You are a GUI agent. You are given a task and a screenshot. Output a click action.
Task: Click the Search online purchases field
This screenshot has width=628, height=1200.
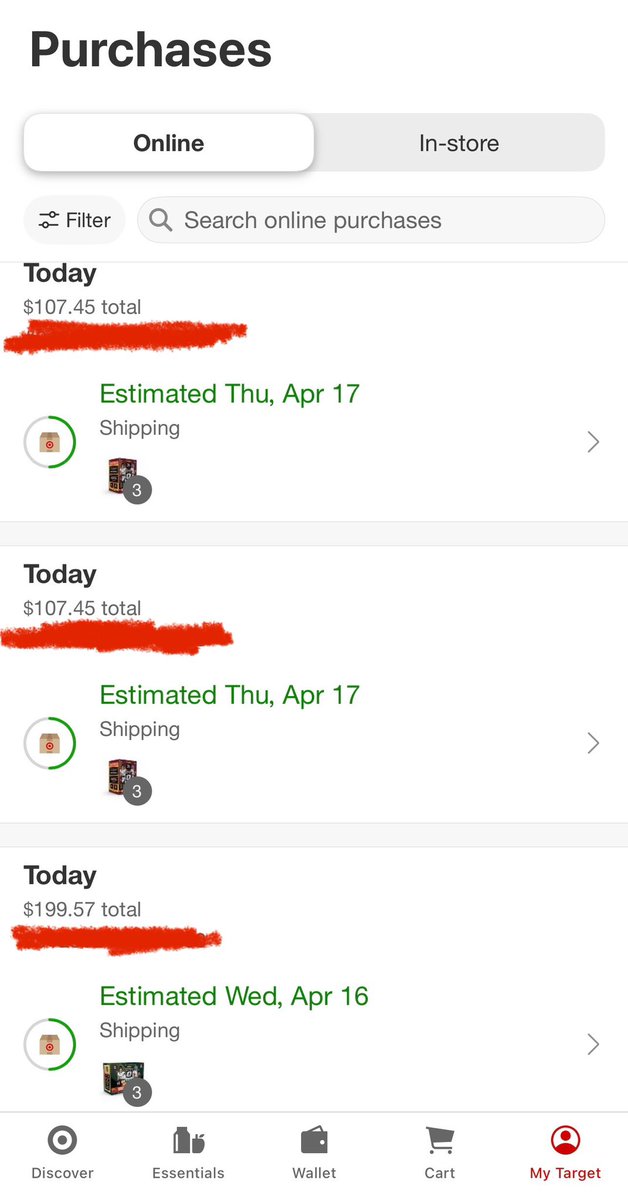(371, 220)
